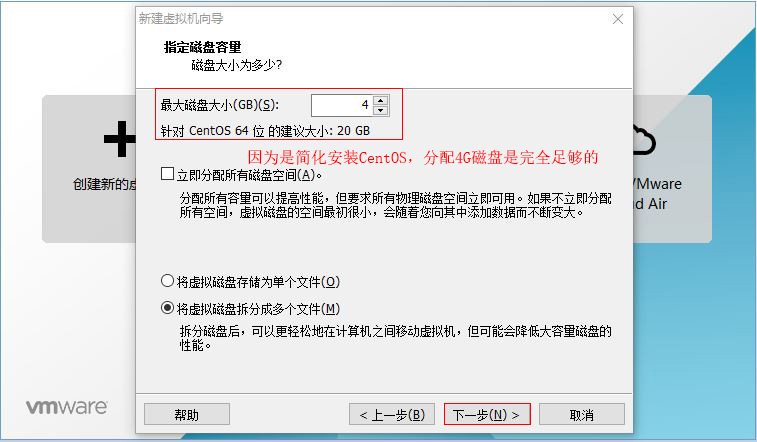
Task: Click the cloud icon above VMware Air
Action: 644,140
